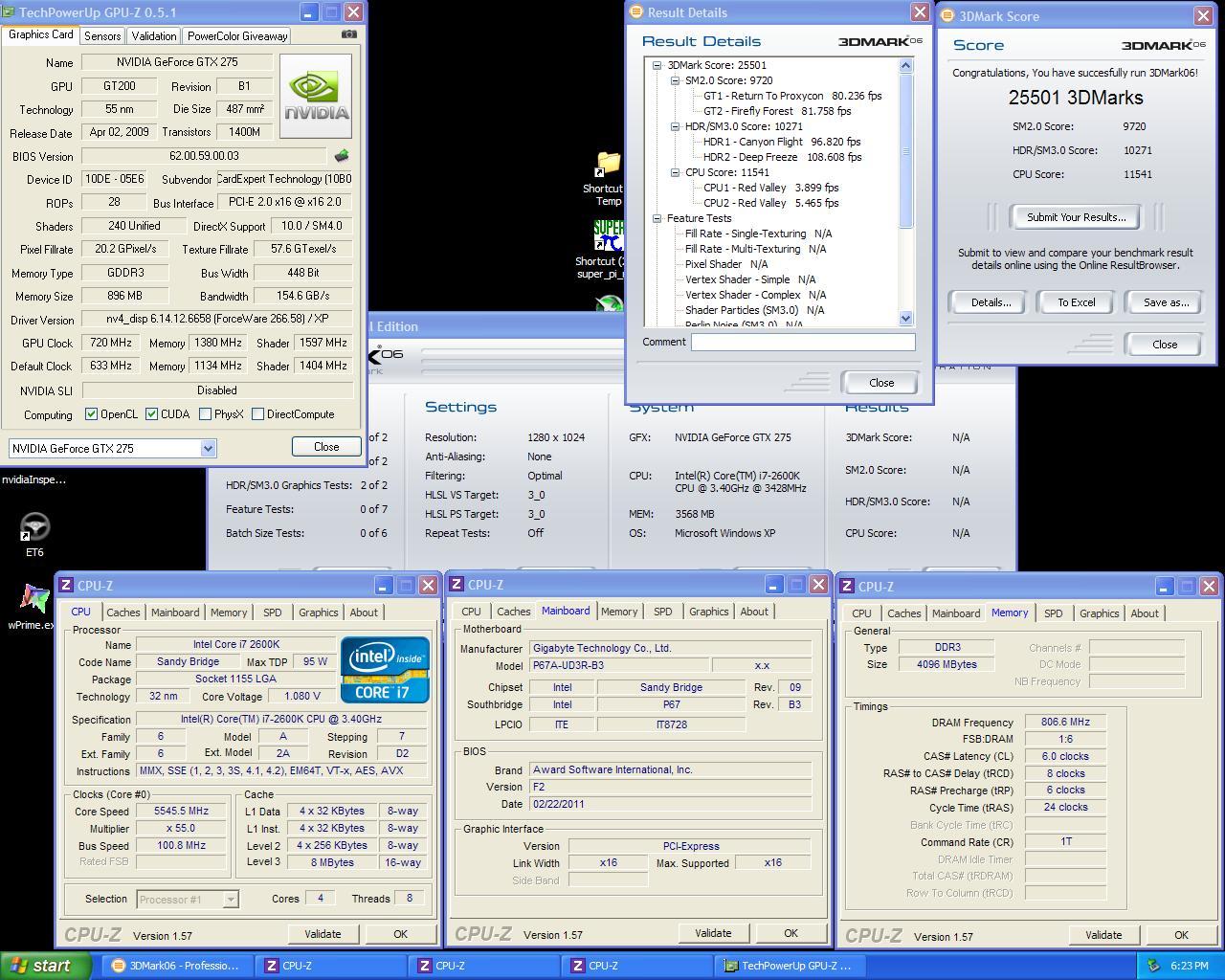Click the NVIDIA logo in GPU-Z
Image resolution: width=1225 pixels, height=980 pixels.
click(x=316, y=96)
